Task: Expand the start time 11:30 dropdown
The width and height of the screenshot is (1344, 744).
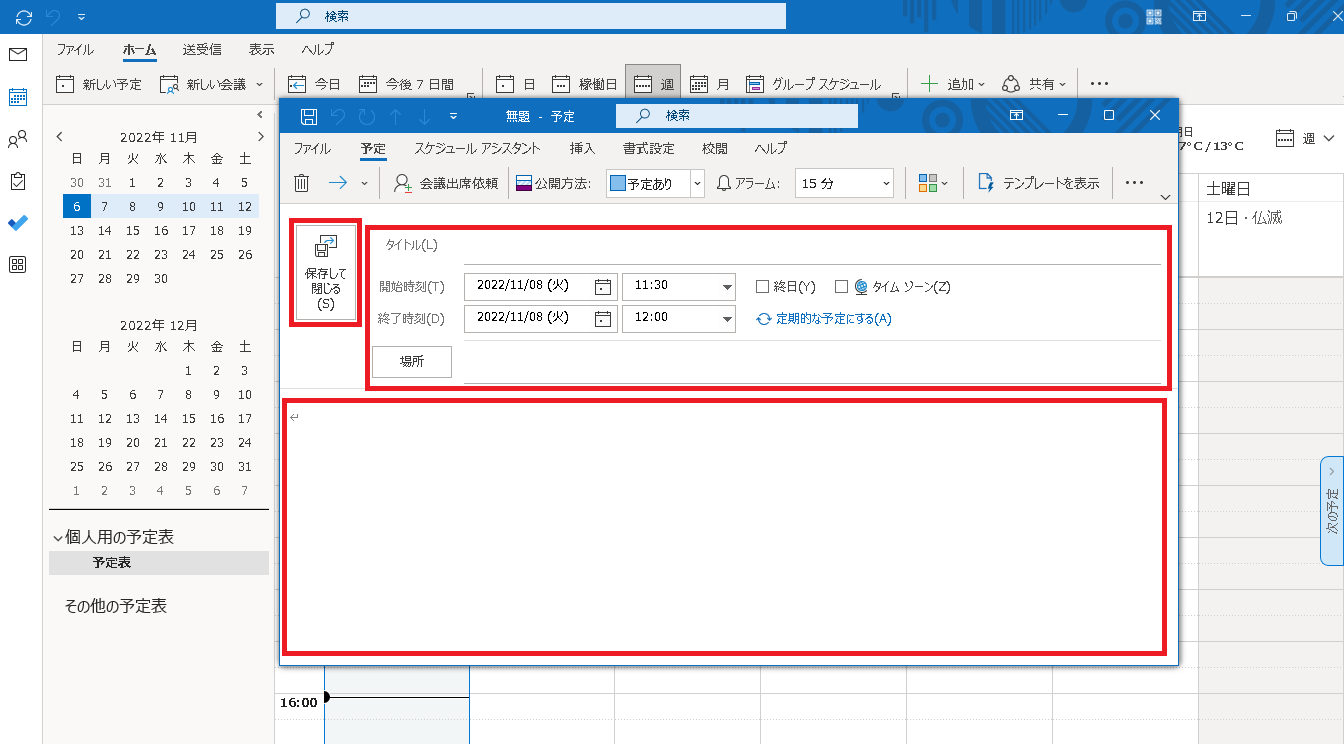Action: click(x=726, y=287)
